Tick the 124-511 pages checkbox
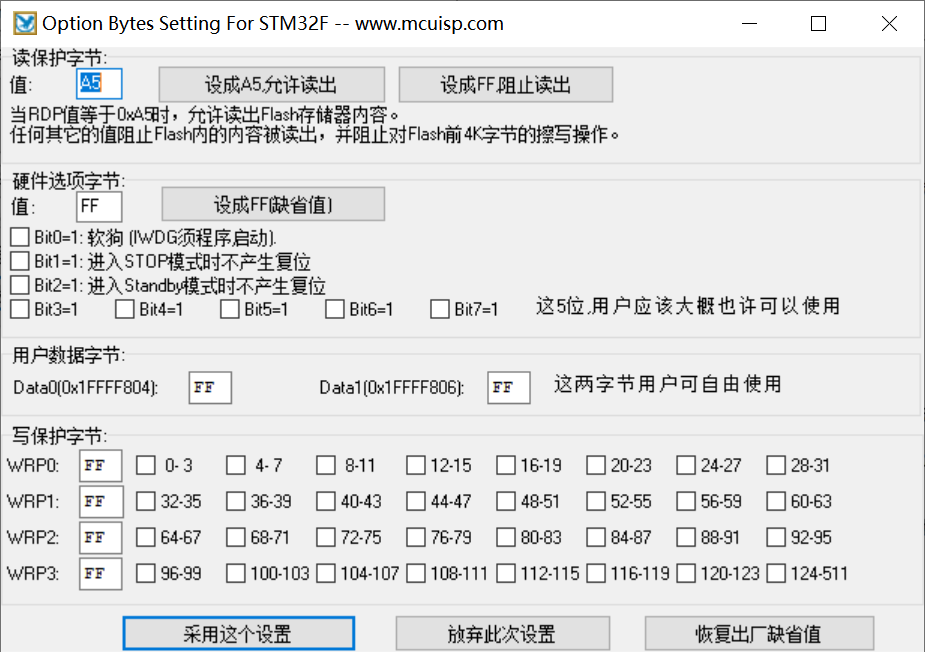925x652 pixels. click(x=776, y=573)
